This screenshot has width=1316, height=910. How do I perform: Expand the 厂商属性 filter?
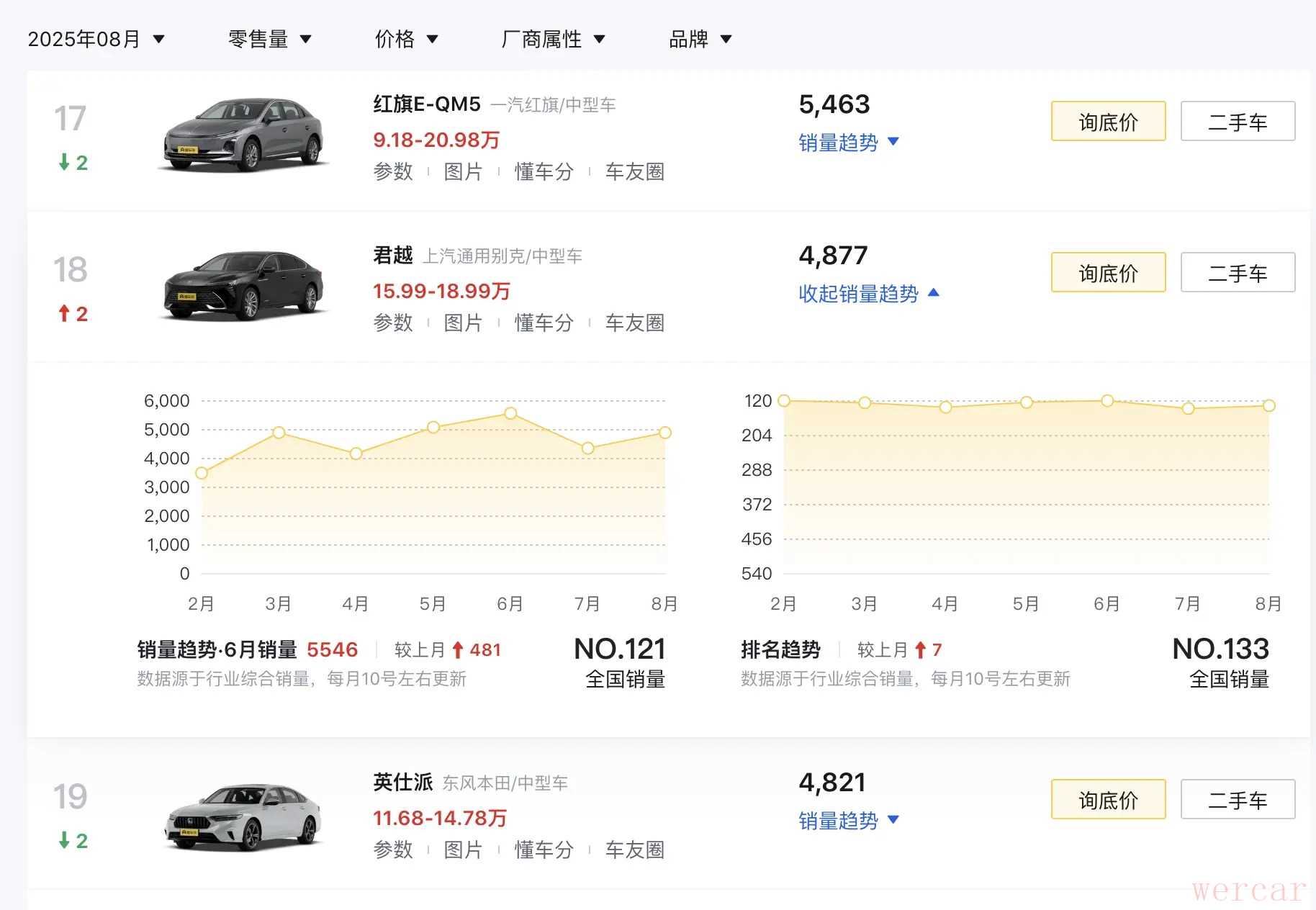tap(552, 39)
